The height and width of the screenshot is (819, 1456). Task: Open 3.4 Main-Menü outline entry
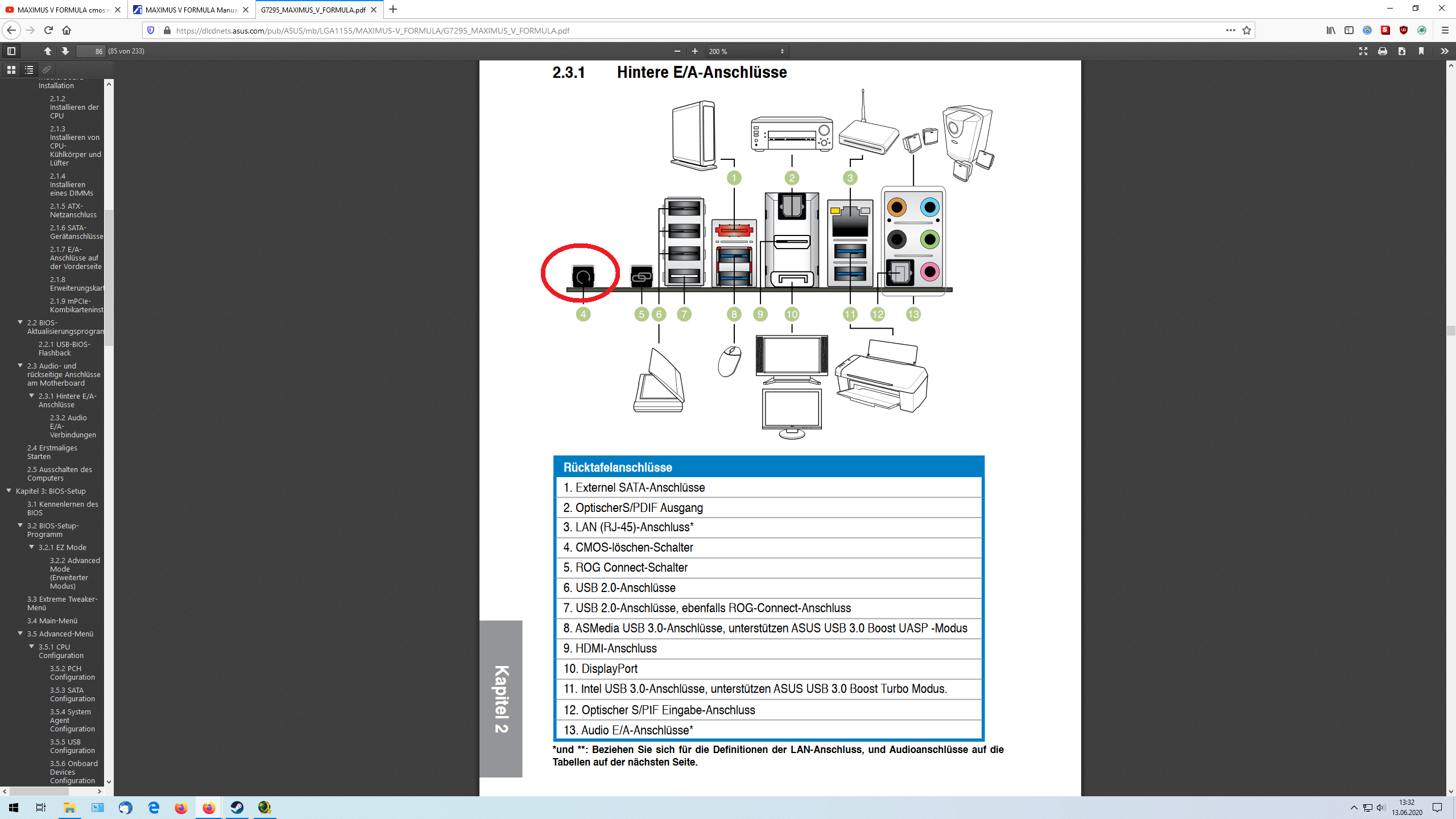pyautogui.click(x=52, y=621)
